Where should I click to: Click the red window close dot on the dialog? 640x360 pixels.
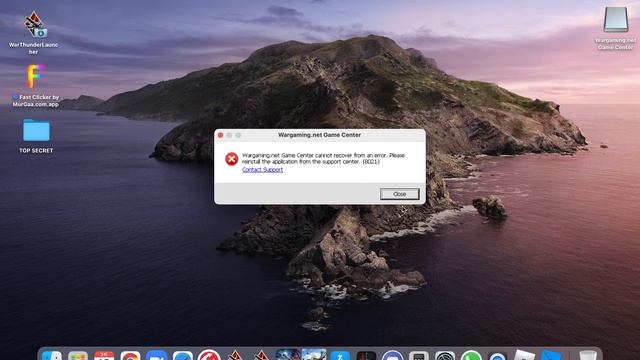220,135
